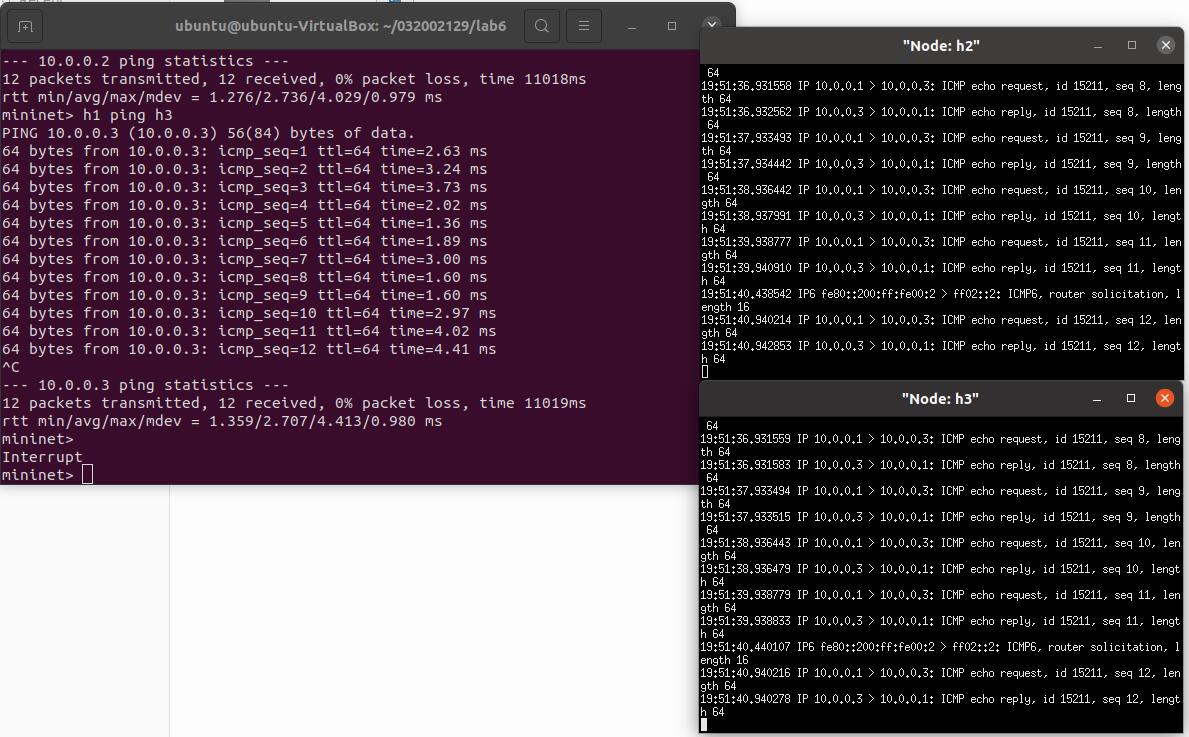
Task: Click the "Node: h3" title bar text
Action: pyautogui.click(x=940, y=399)
